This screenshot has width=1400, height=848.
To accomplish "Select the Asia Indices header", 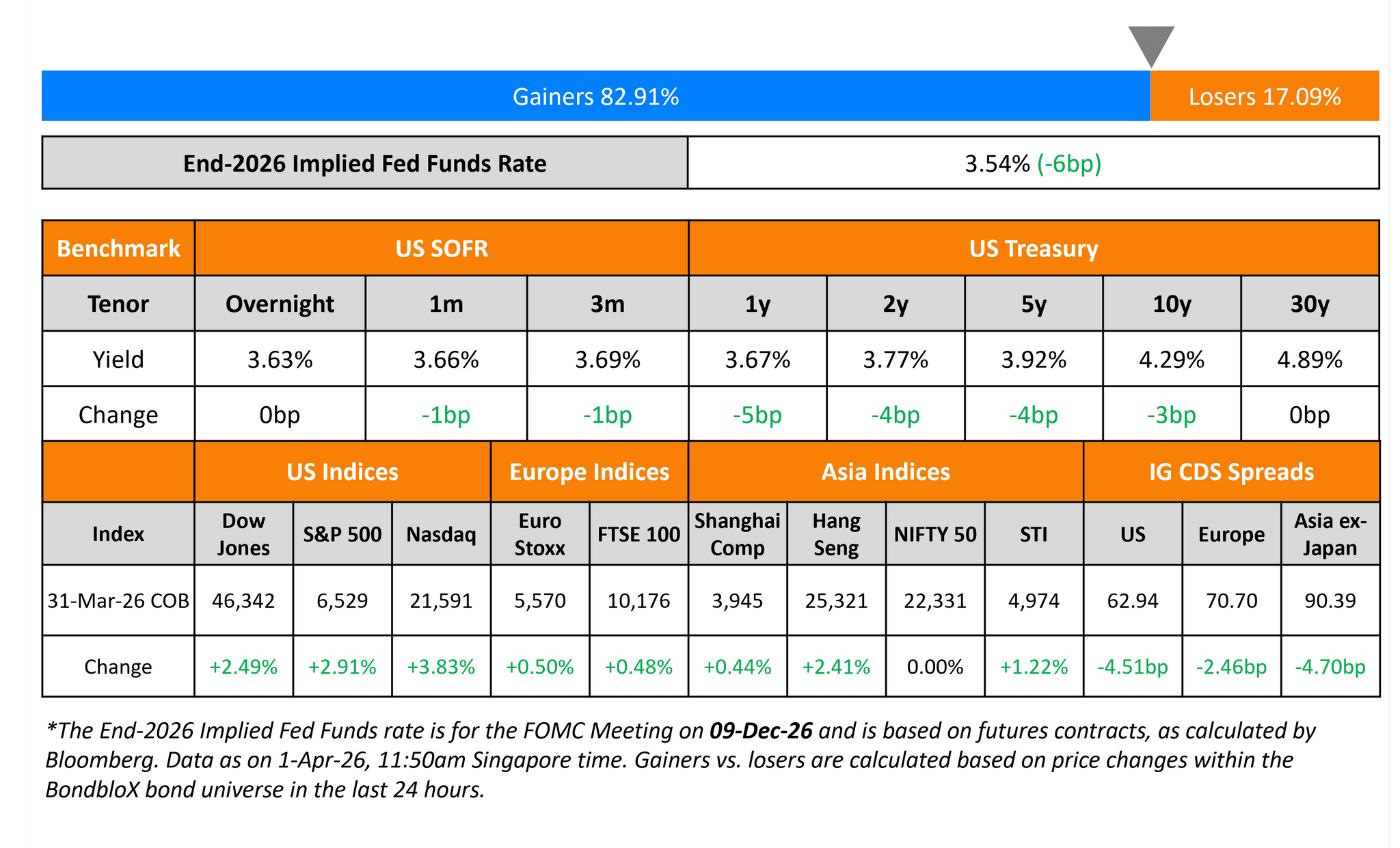I will pyautogui.click(x=886, y=472).
